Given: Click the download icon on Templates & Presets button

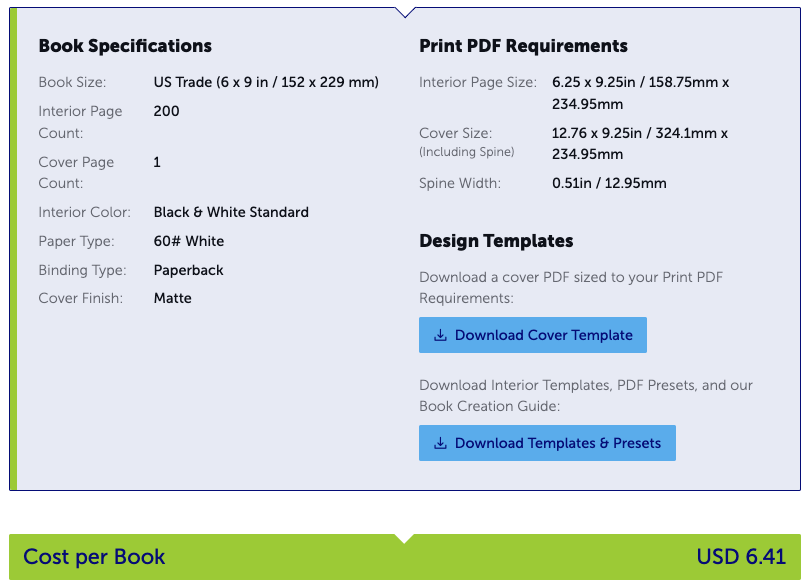Looking at the screenshot, I should pyautogui.click(x=440, y=444).
